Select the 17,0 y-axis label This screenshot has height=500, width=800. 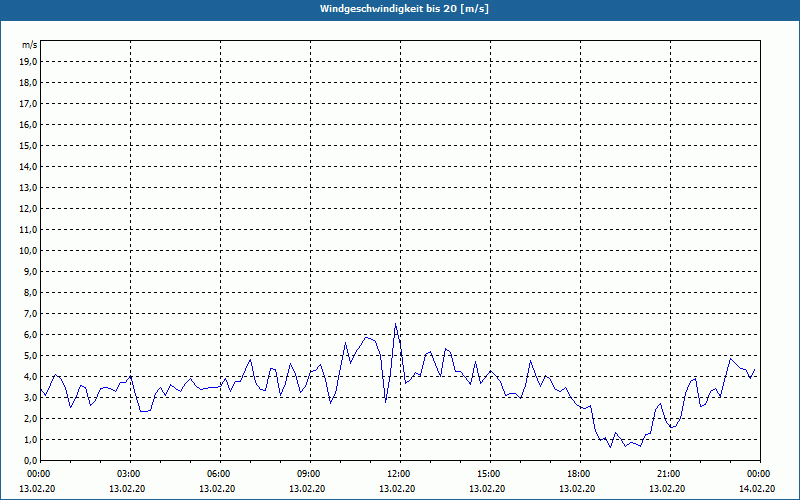pyautogui.click(x=28, y=104)
